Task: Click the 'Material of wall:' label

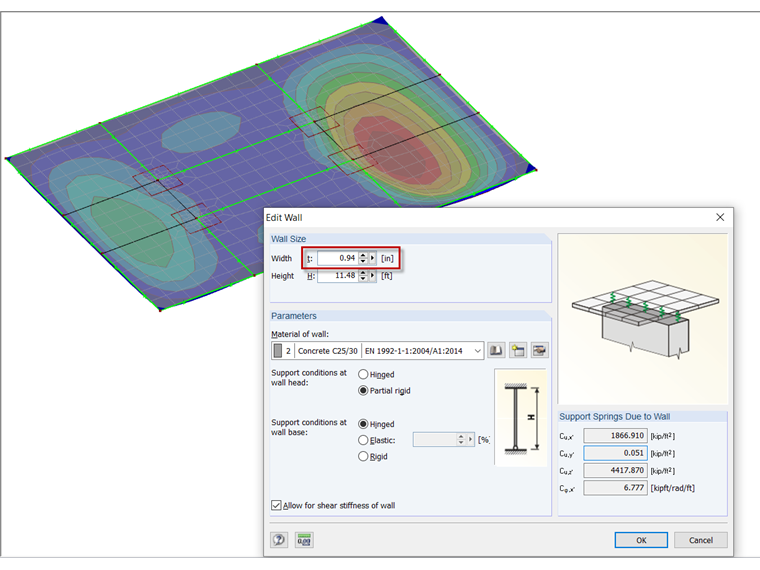Action: tap(300, 334)
